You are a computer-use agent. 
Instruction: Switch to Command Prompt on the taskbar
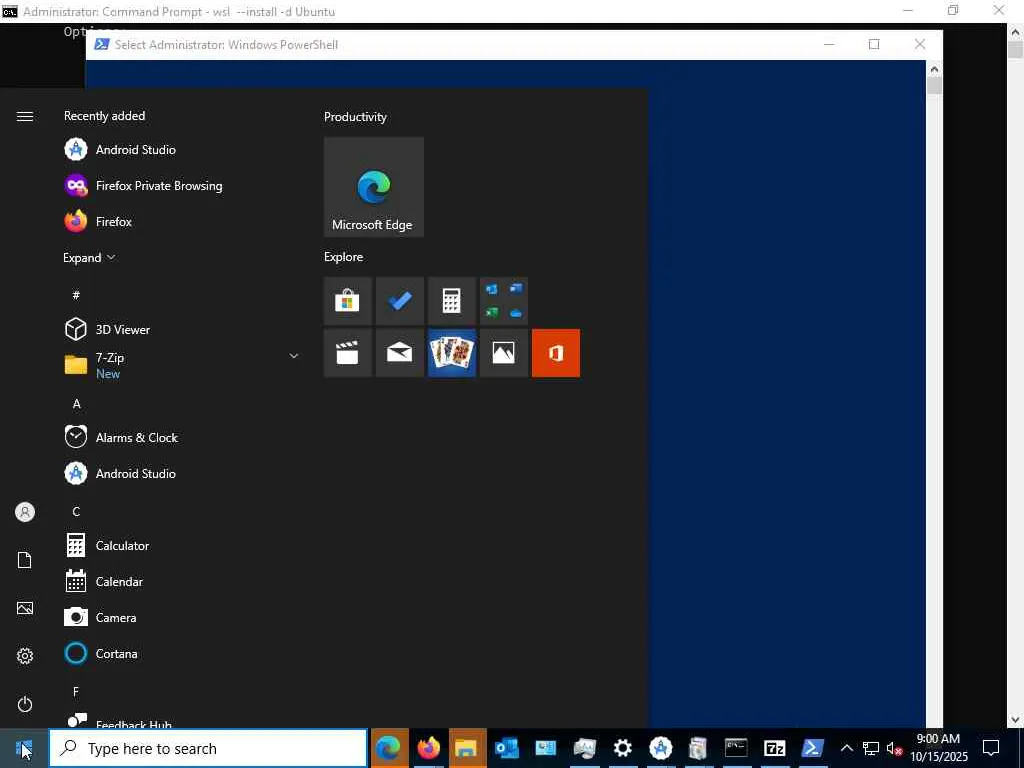coord(736,748)
